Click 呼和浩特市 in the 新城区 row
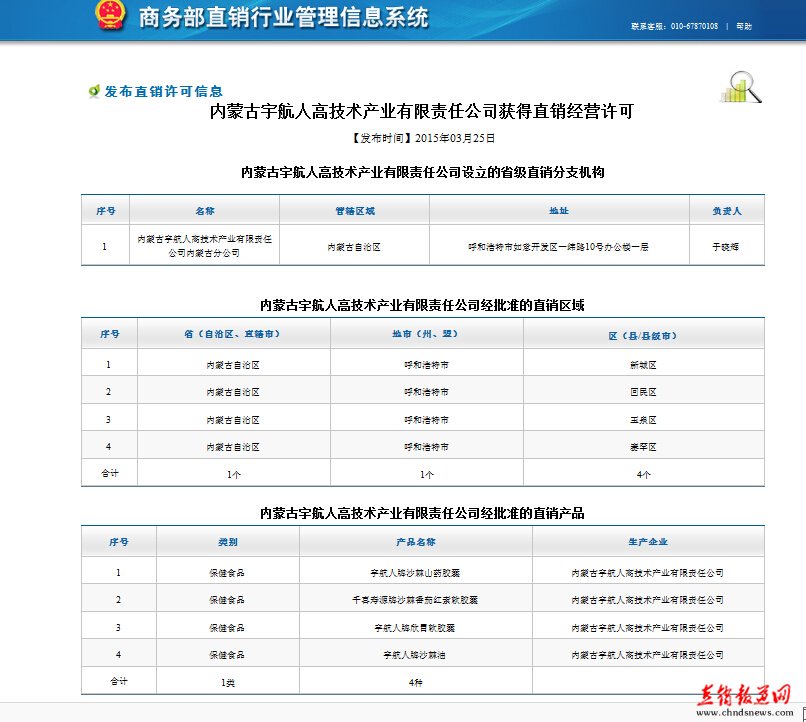 click(426, 365)
